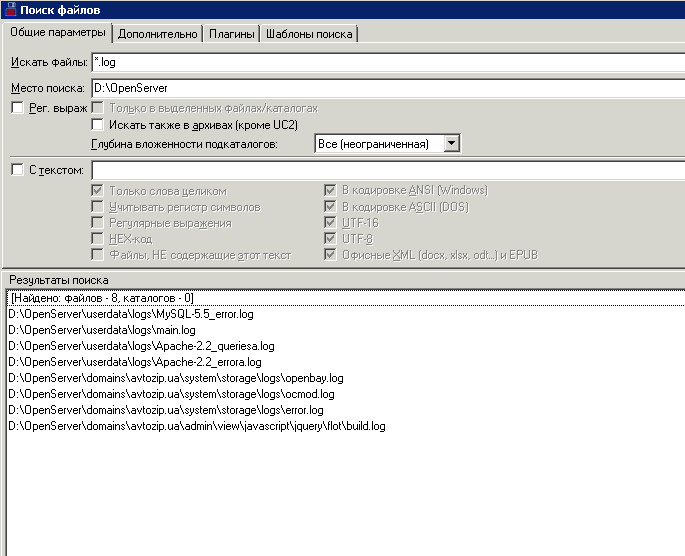Select MySQL-5.5_error.log in results
Screen dimensions: 685x556
pos(131,314)
